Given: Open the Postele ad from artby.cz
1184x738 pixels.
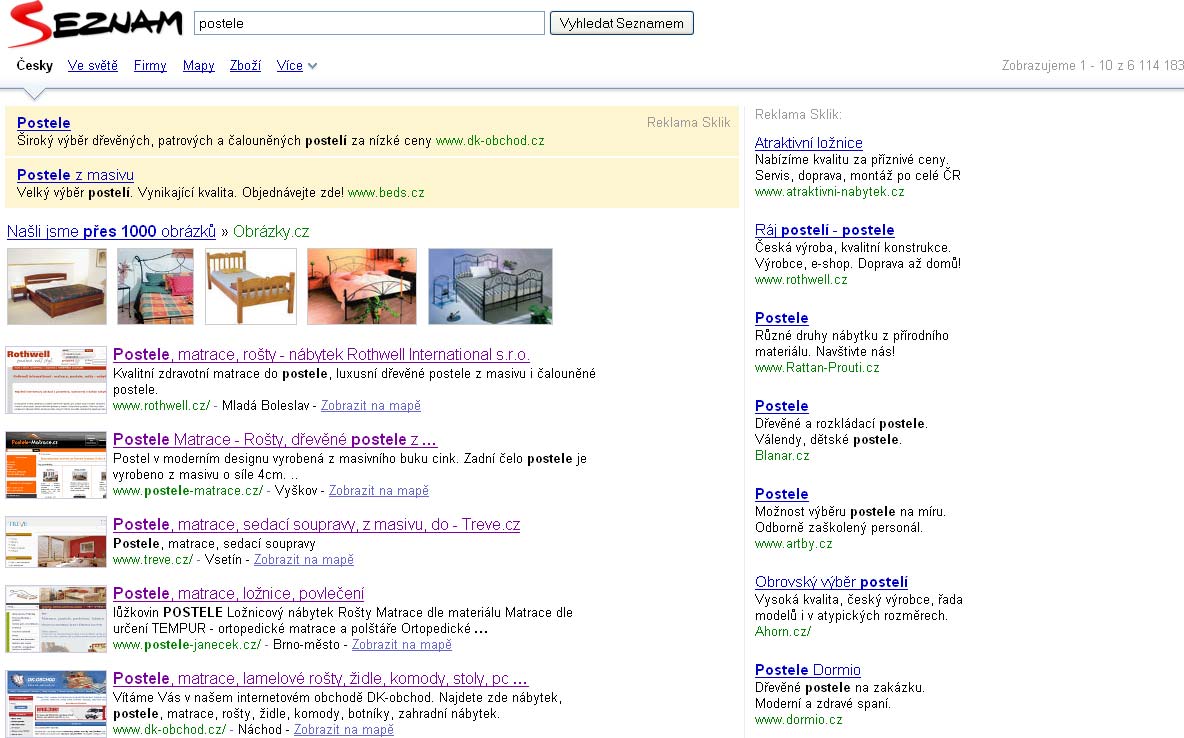Looking at the screenshot, I should pos(782,494).
